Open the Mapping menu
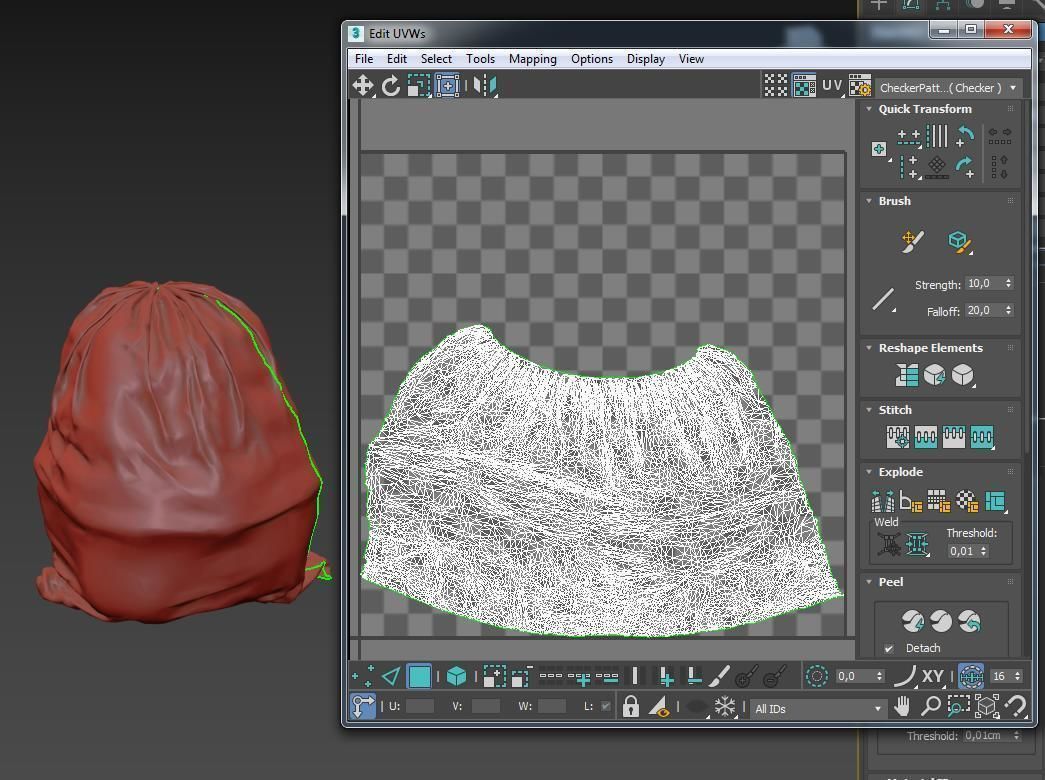1045x780 pixels. pyautogui.click(x=532, y=59)
